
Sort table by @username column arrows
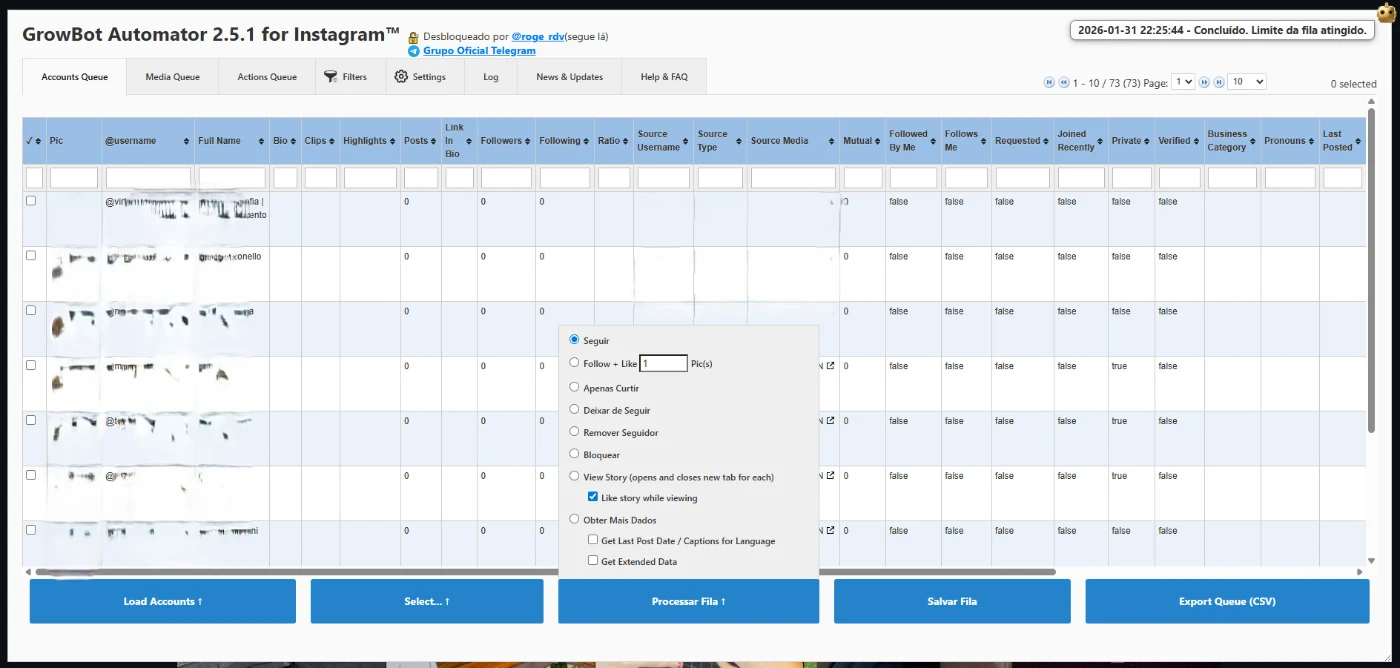(187, 141)
